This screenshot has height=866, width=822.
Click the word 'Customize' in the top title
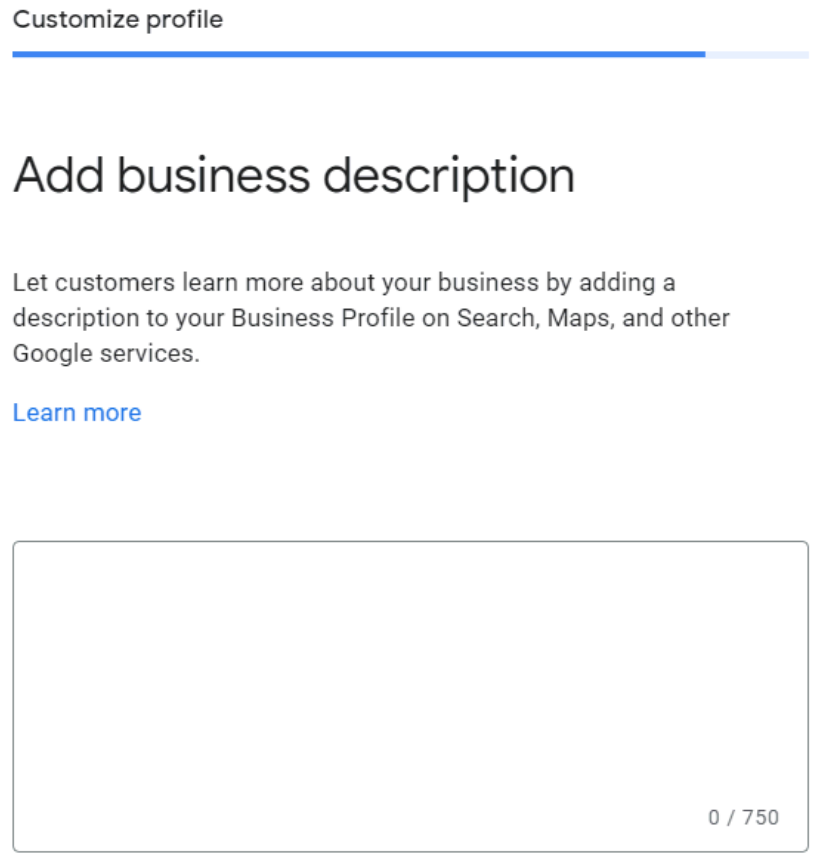pos(76,20)
